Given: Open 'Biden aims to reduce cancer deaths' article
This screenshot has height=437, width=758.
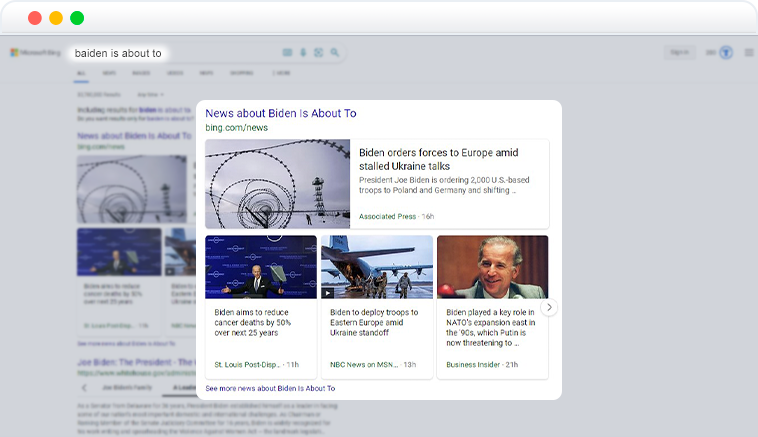Looking at the screenshot, I should click(x=252, y=322).
